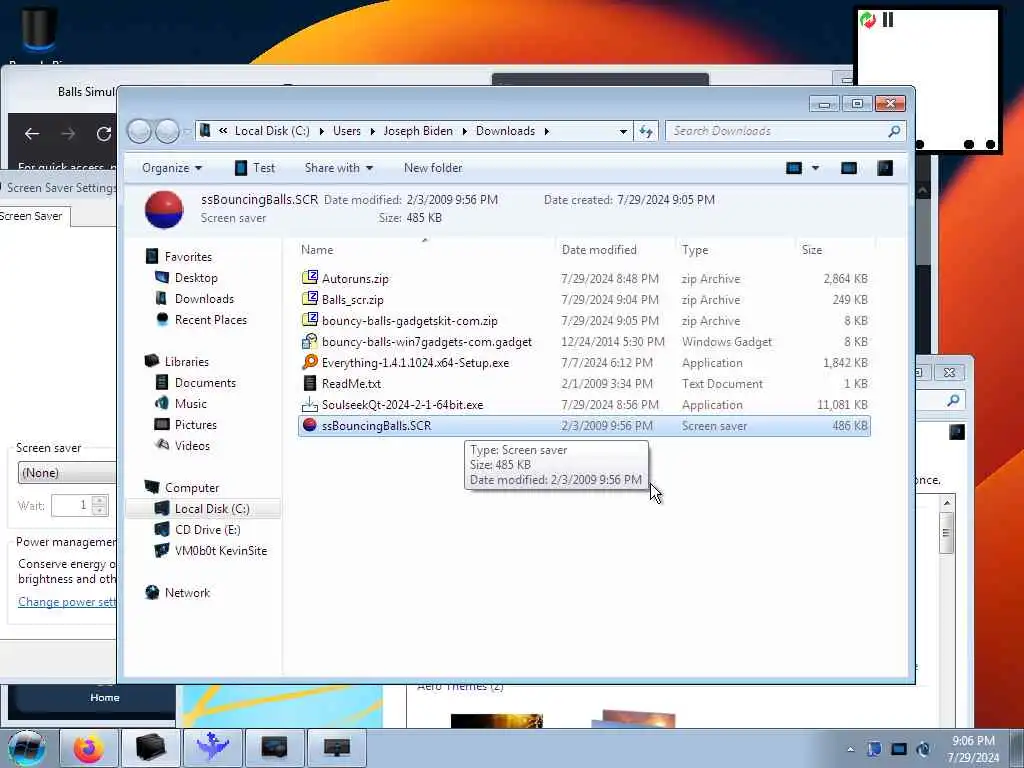Click the Back navigation button in Explorer
This screenshot has width=1024, height=768.
[139, 131]
